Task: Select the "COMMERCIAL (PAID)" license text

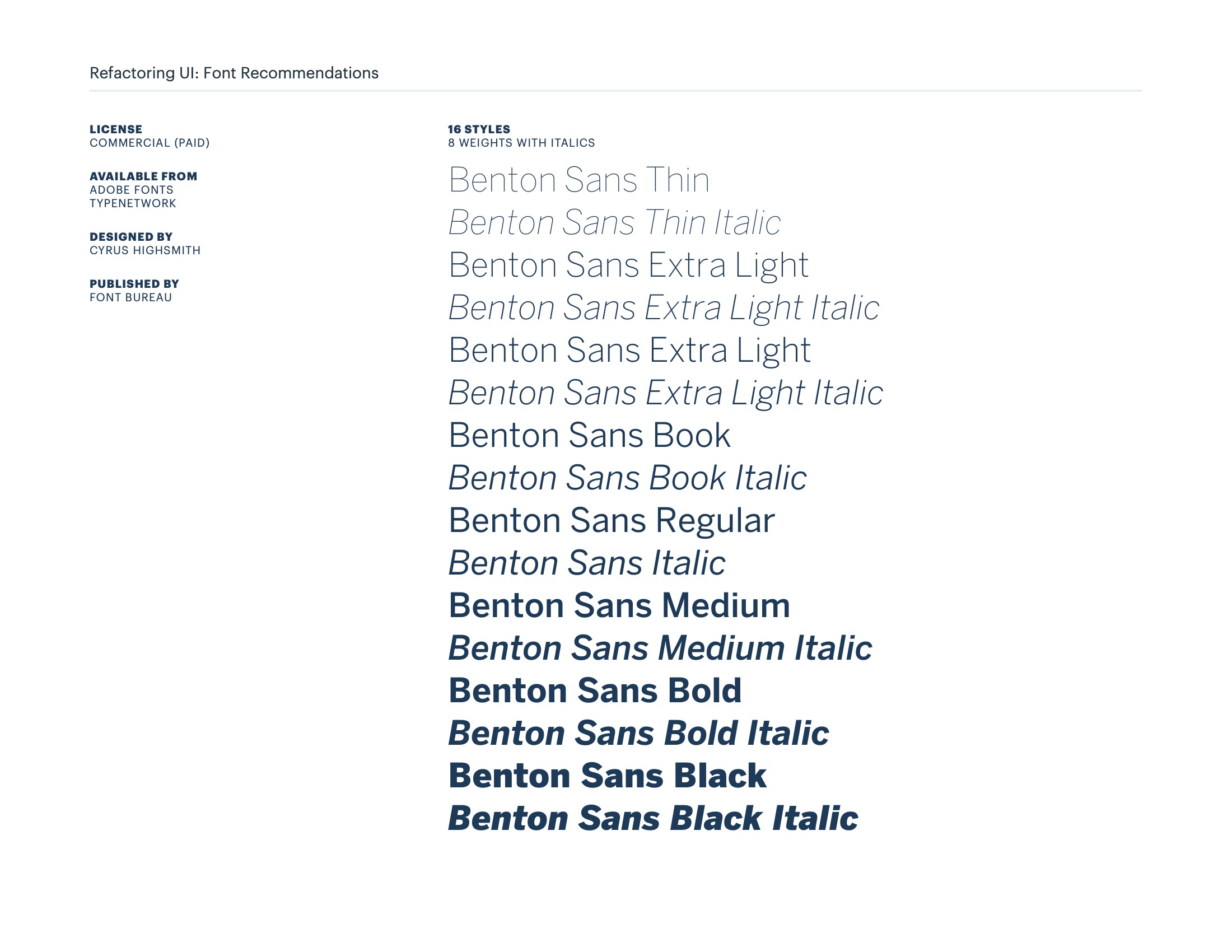Action: [150, 143]
